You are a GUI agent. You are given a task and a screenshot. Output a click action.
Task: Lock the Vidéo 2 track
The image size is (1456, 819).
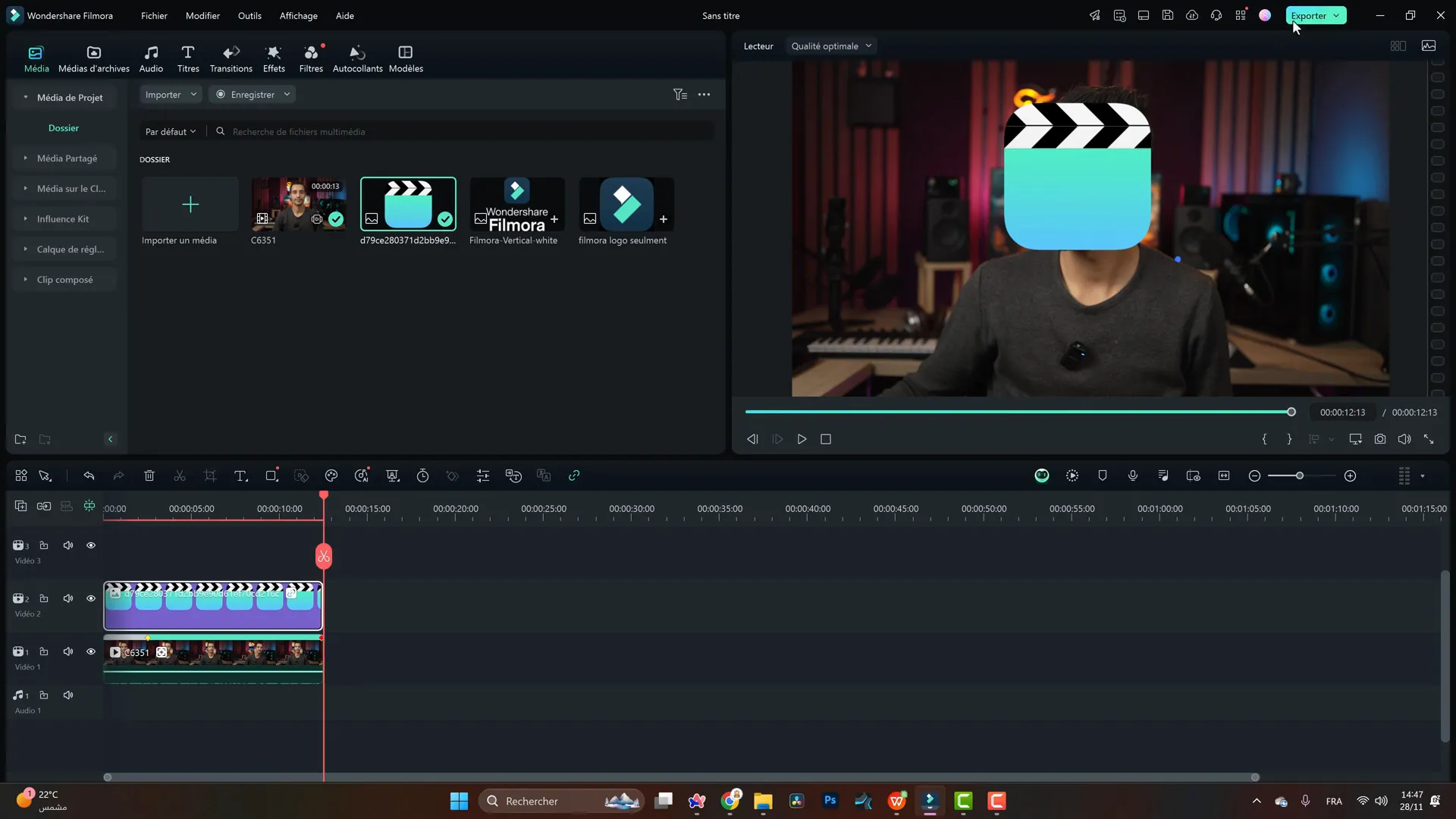[x=44, y=598]
